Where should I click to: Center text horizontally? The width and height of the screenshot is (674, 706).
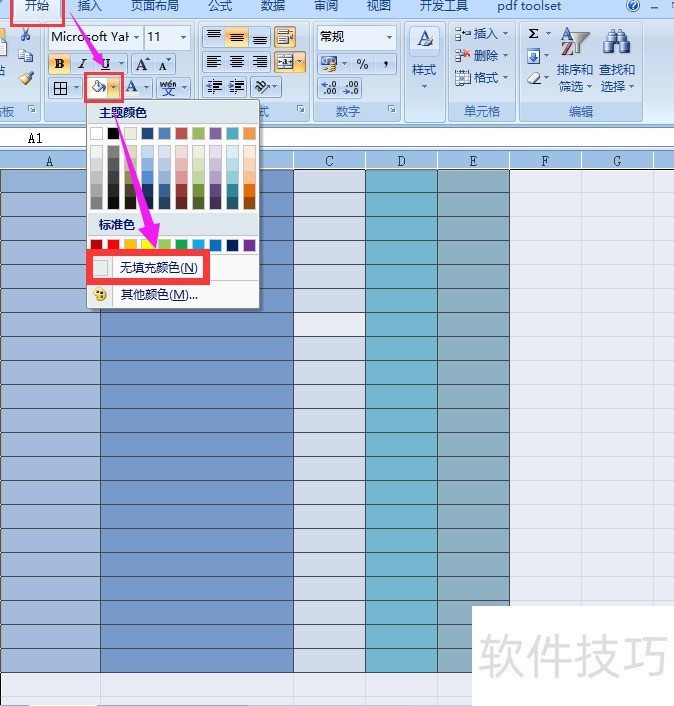tap(236, 62)
